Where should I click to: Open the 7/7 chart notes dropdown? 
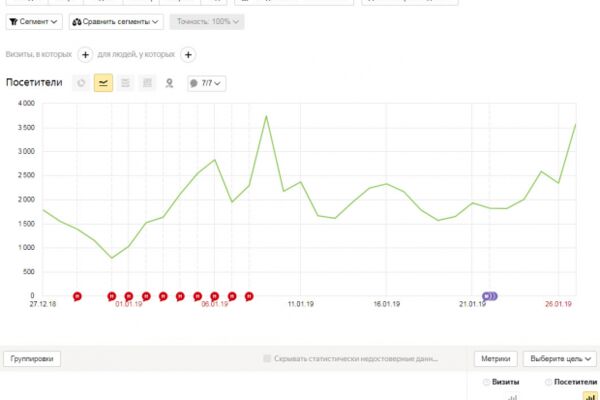(207, 83)
